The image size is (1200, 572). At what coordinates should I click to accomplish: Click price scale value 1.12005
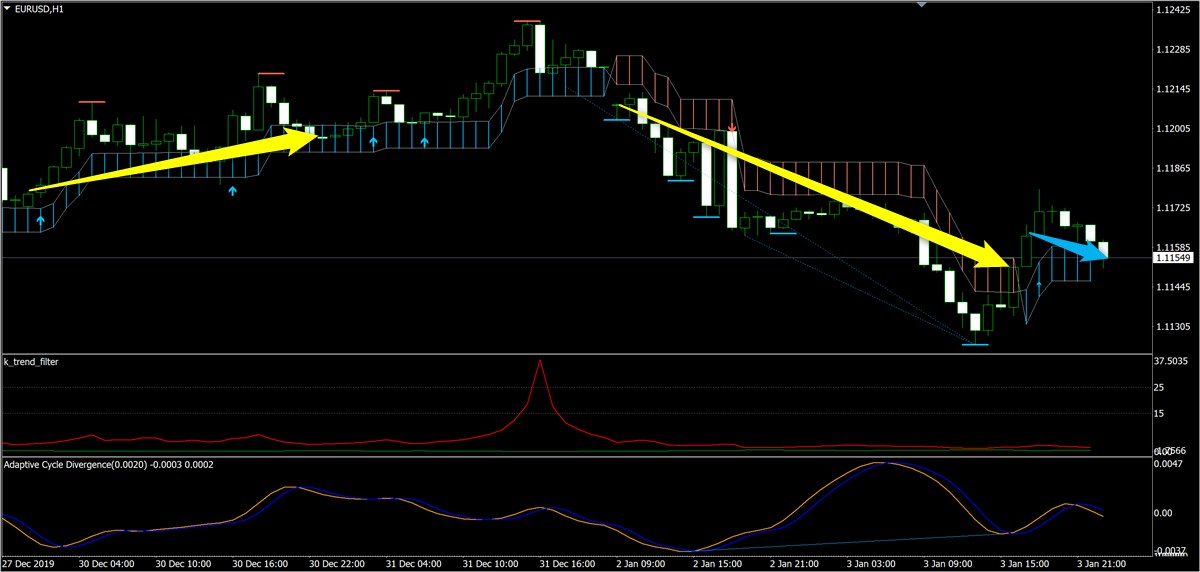(x=1171, y=129)
